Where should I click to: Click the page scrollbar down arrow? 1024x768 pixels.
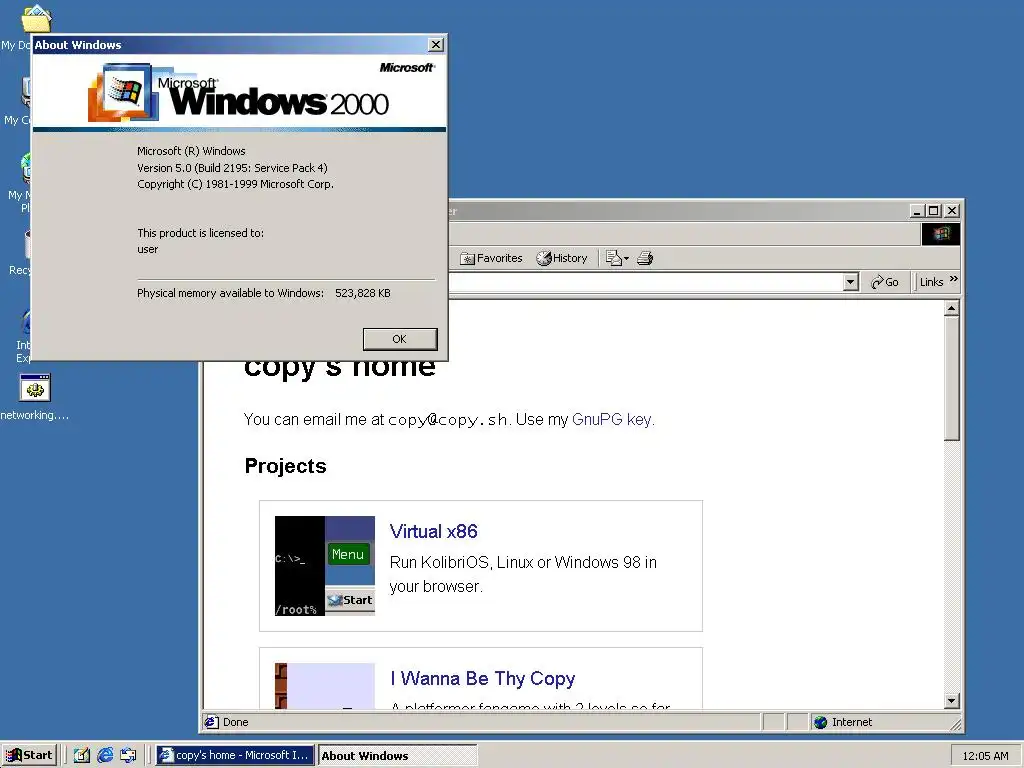coord(952,701)
